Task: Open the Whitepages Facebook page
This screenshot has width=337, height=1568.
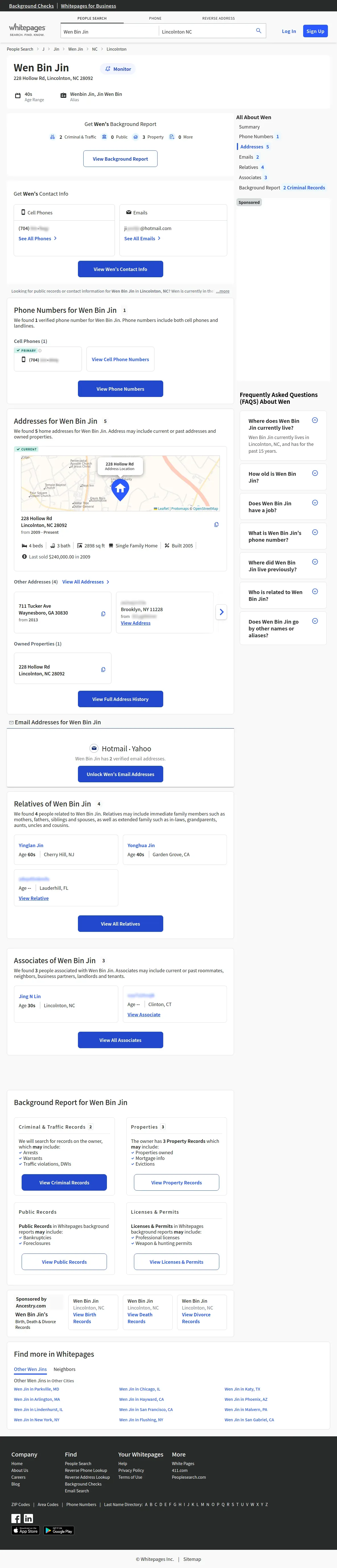Action: click(16, 1518)
